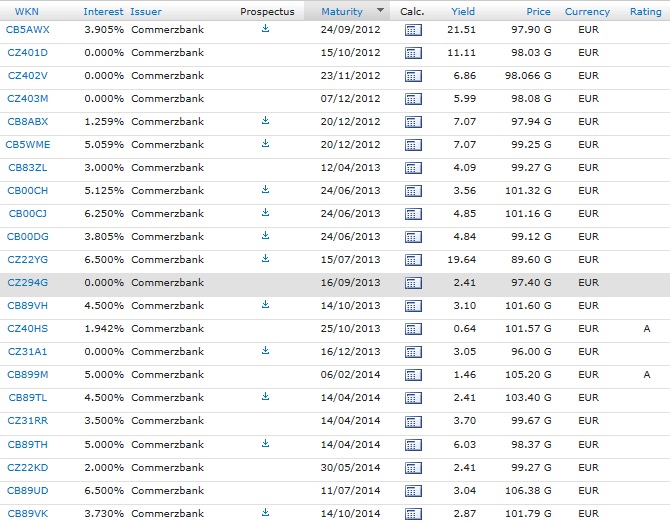
Task: Sort the table by Interest column
Action: pos(103,12)
